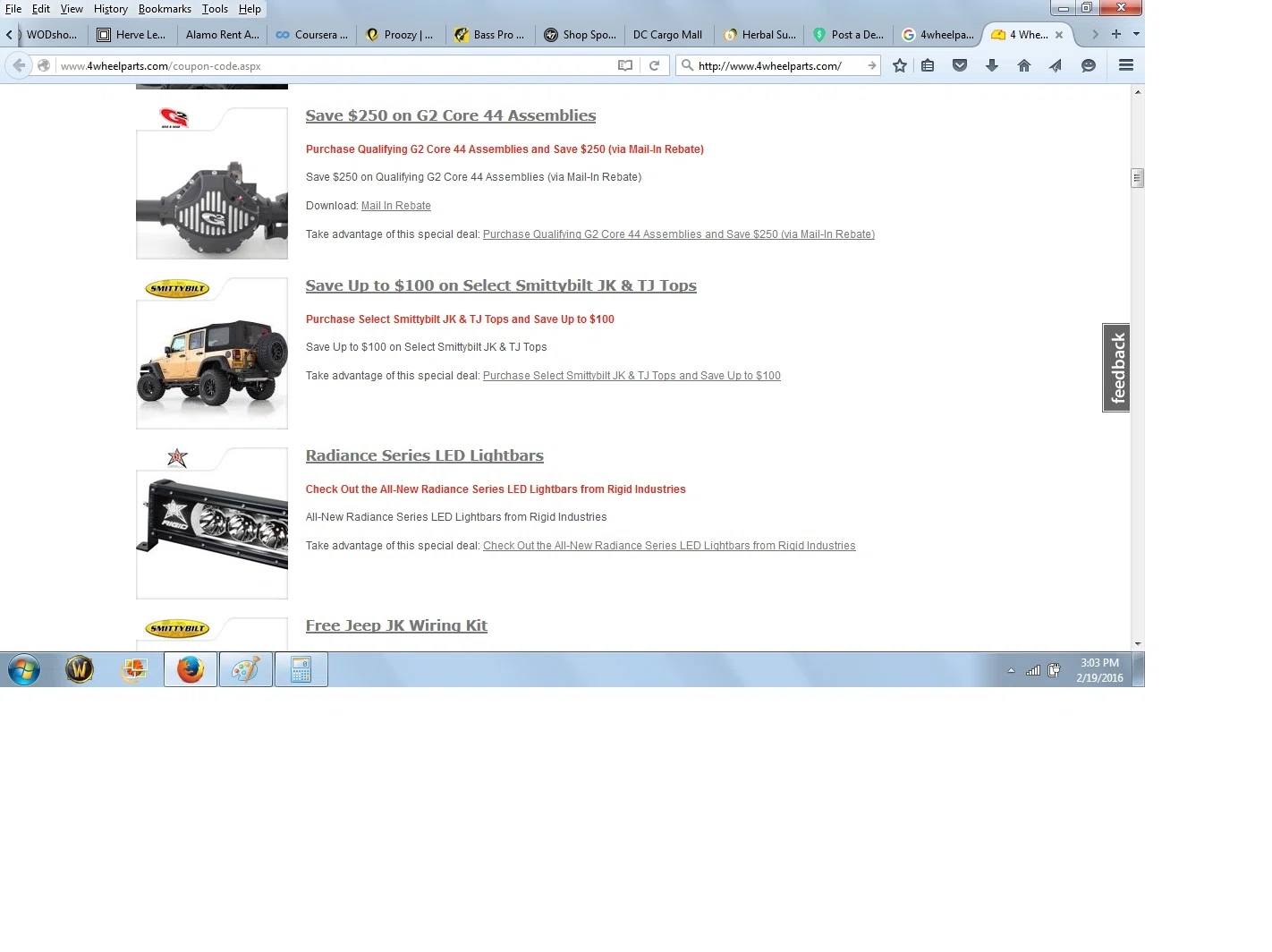The width and height of the screenshot is (1272, 952).
Task: Open the History menu
Action: [x=111, y=9]
